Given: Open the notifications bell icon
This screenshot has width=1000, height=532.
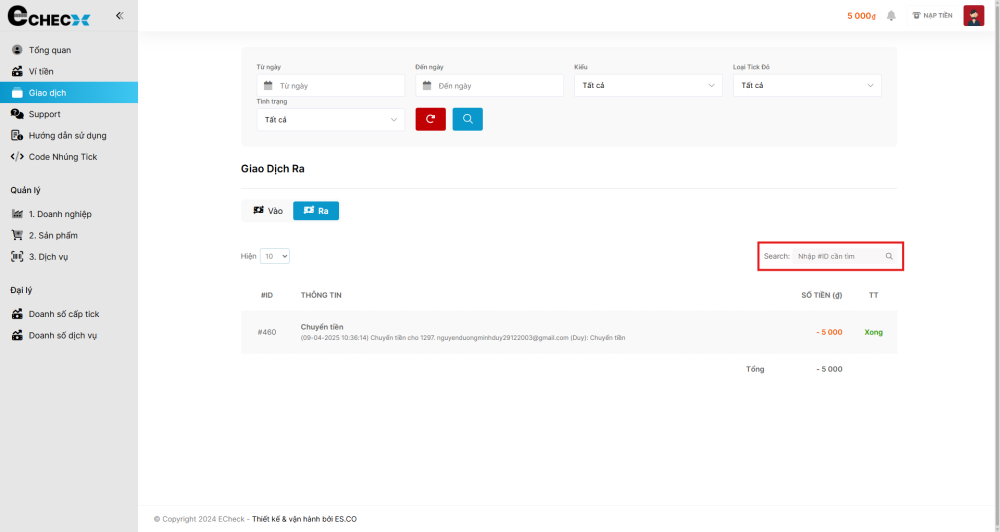Looking at the screenshot, I should coord(891,16).
